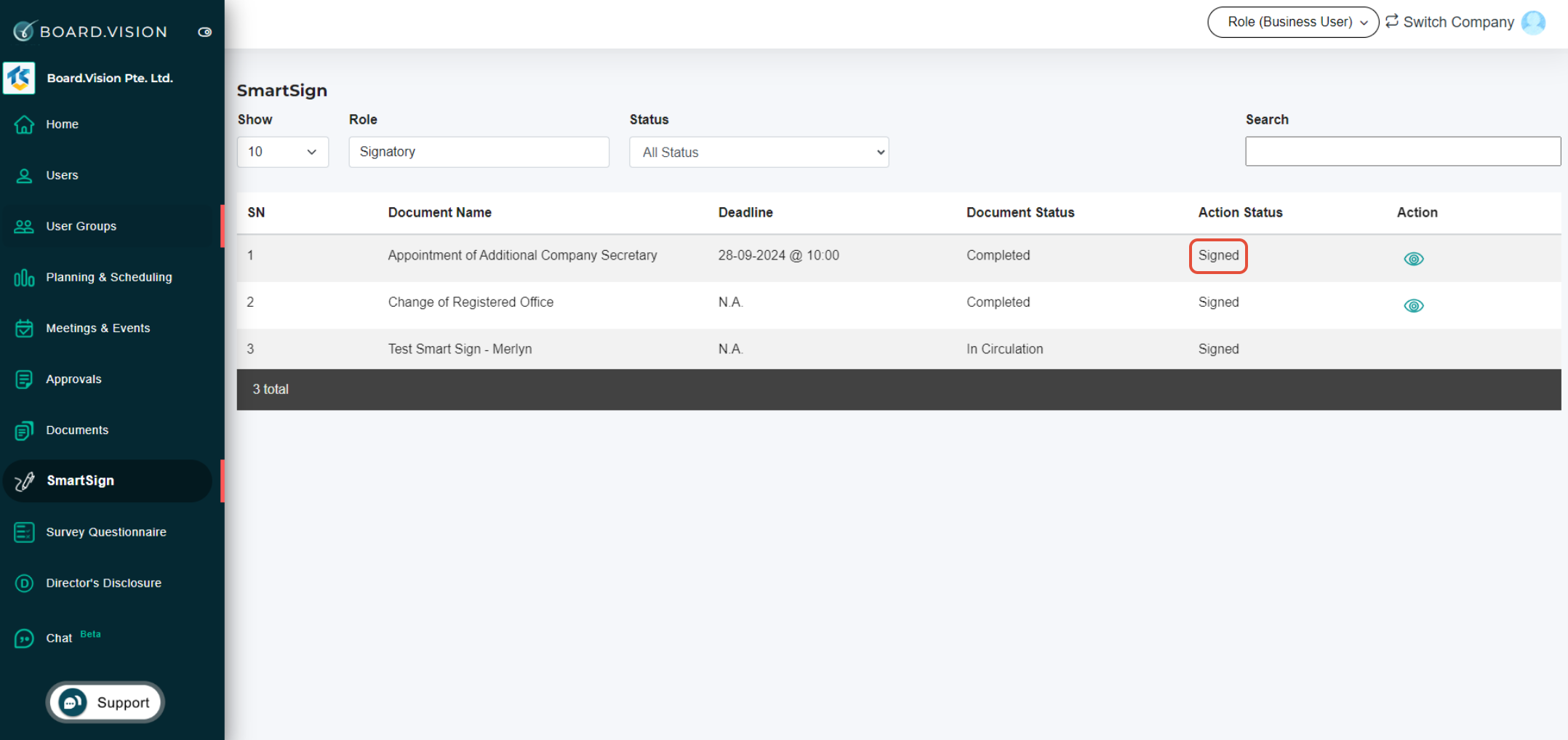The height and width of the screenshot is (740, 1568).
Task: Click deadline '28-09-2024 @ 10:00'
Action: 778,255
